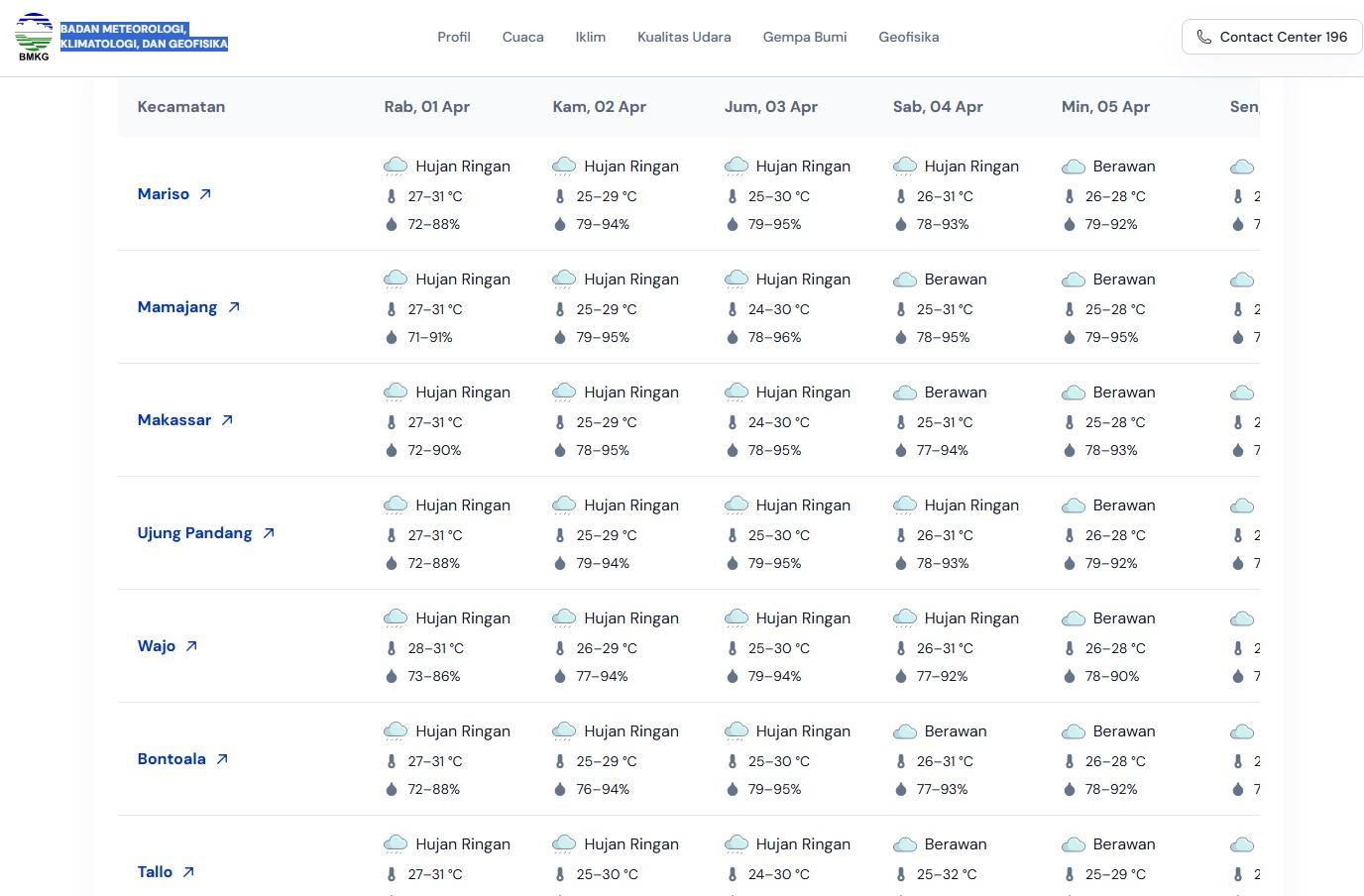Image resolution: width=1364 pixels, height=896 pixels.
Task: Click Makassar's rain cloud icon for Jum 03 Apr
Action: click(x=737, y=392)
